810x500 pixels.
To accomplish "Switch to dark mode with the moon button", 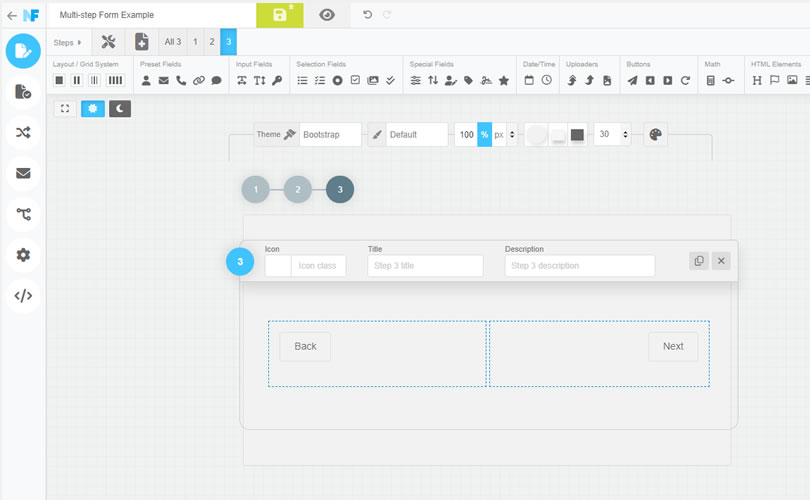I will [x=120, y=108].
